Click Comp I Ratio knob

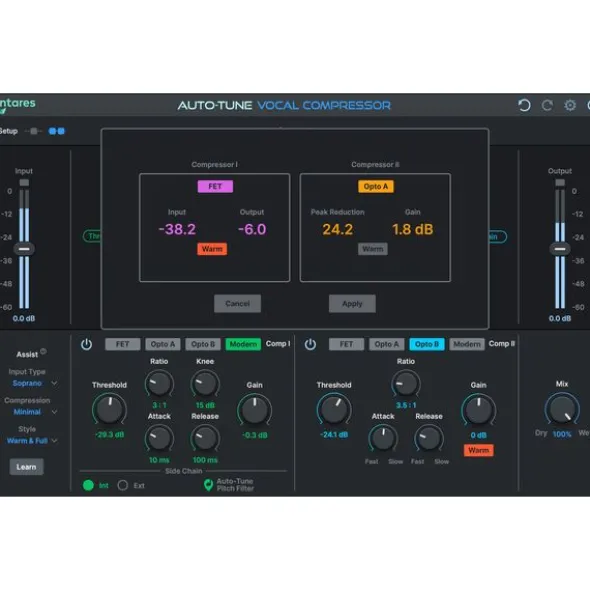tap(159, 383)
